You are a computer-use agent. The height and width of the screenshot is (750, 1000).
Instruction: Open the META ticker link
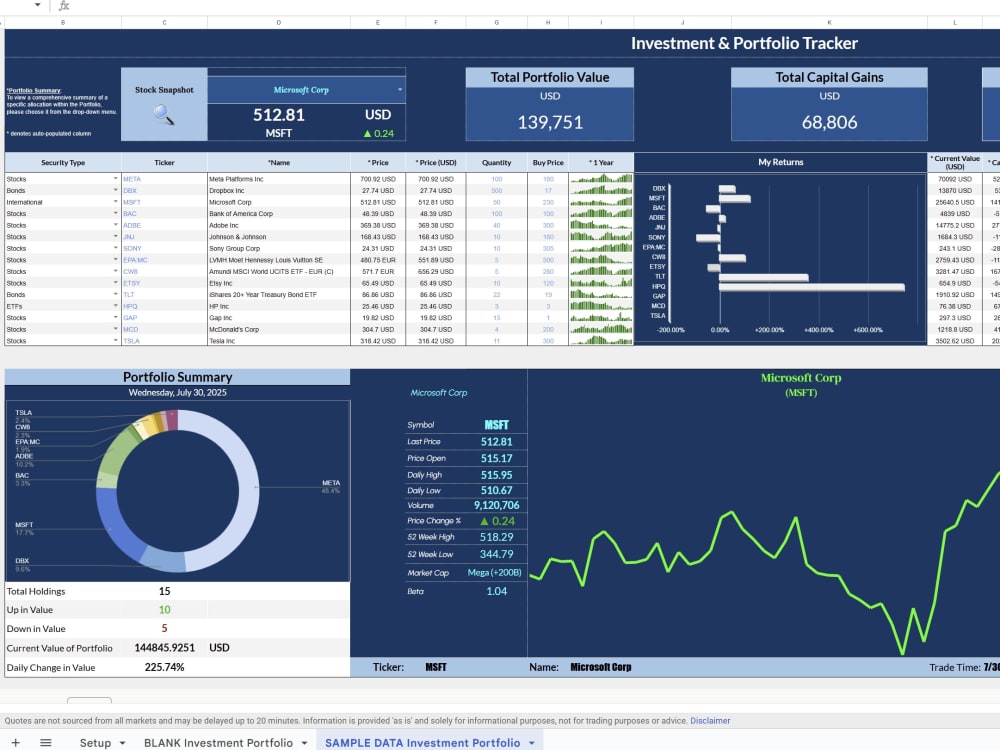[x=132, y=179]
